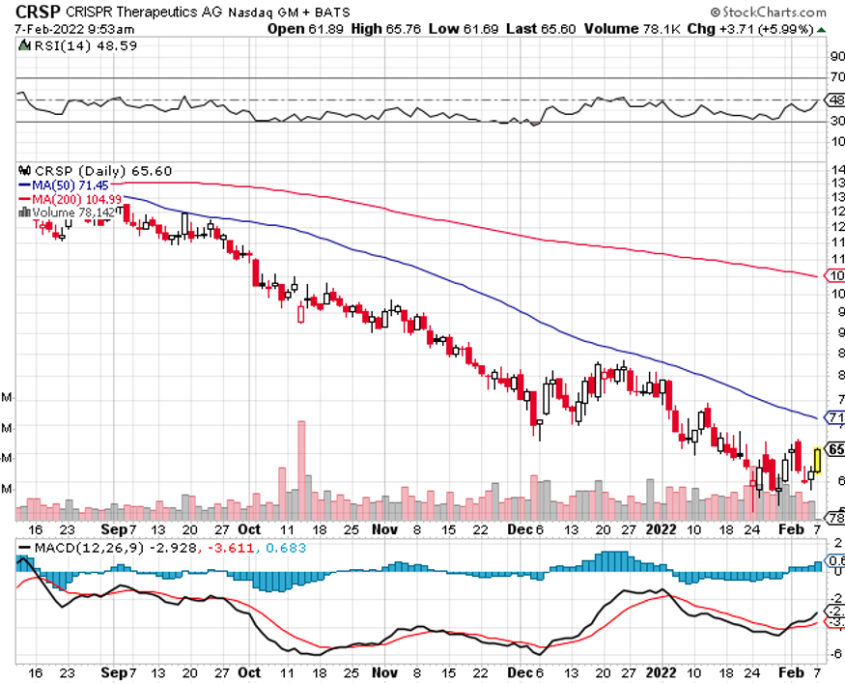This screenshot has height=684, width=845.
Task: Click the Feb label under the MACD panel
Action: 791,673
